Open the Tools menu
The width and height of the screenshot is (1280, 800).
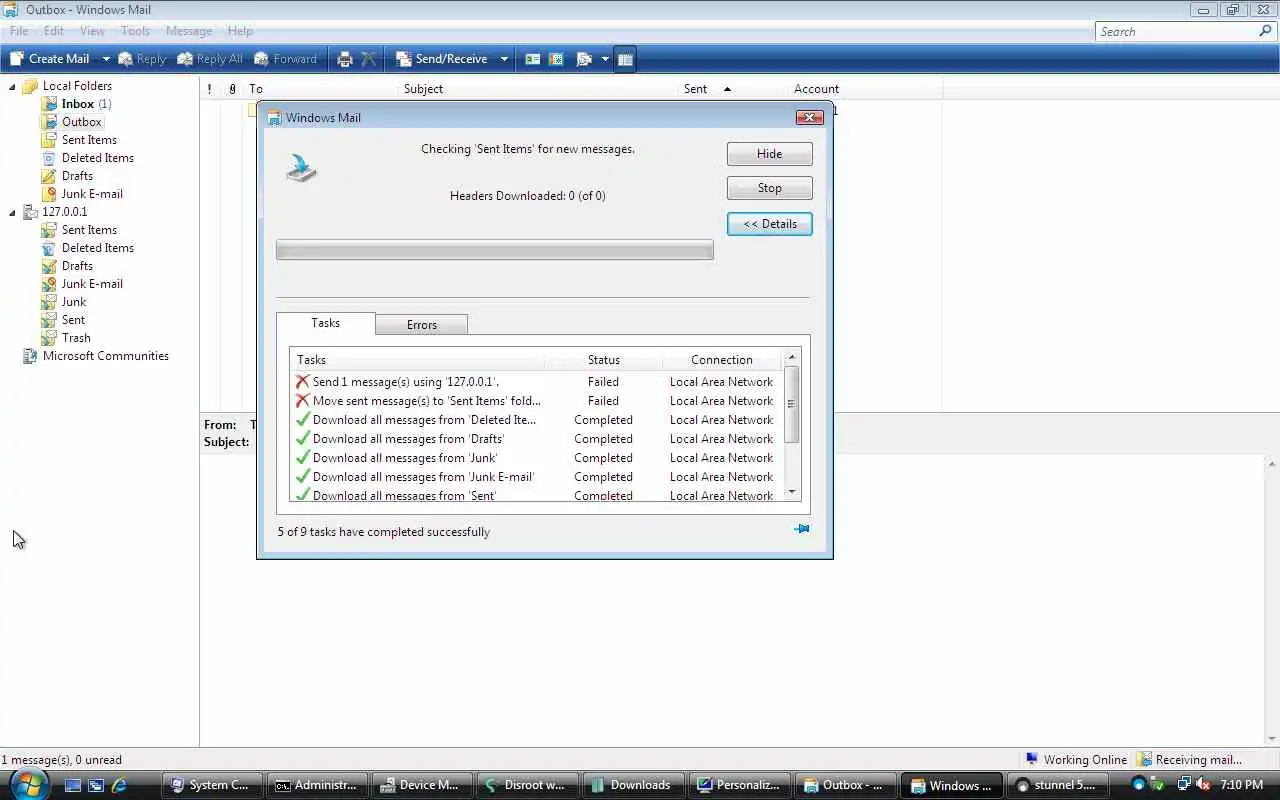(135, 31)
